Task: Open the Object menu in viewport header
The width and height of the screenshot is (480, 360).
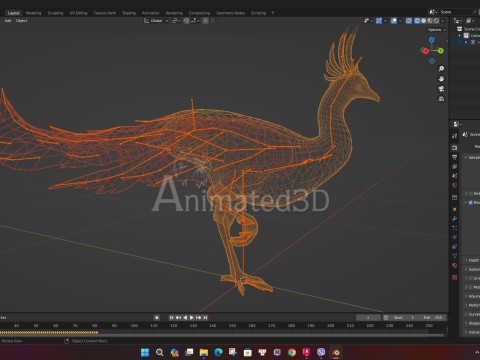Action: point(21,21)
